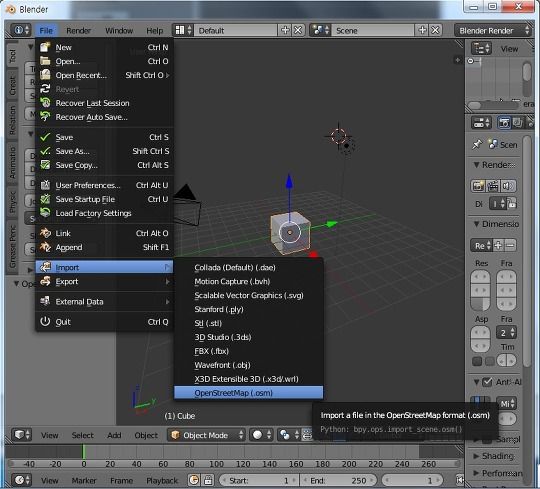Viewport: 540px width, 489px height.
Task: Delete the Default screen layout
Action: (298, 30)
